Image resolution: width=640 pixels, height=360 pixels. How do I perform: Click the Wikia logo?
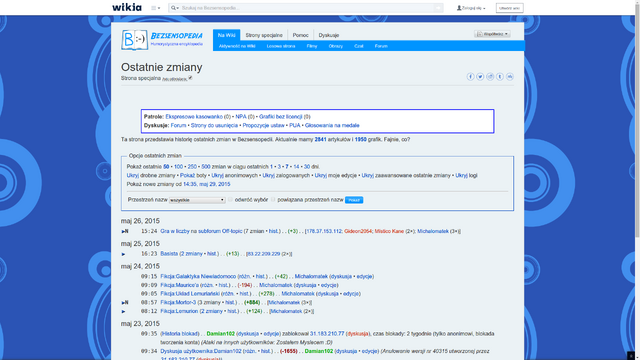click(x=127, y=7)
